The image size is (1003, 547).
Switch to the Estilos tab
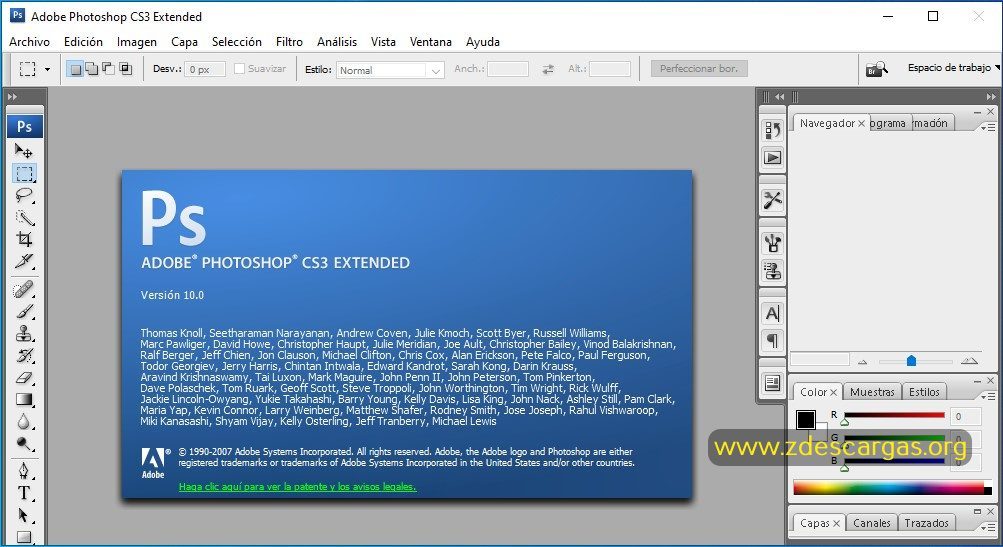(924, 392)
